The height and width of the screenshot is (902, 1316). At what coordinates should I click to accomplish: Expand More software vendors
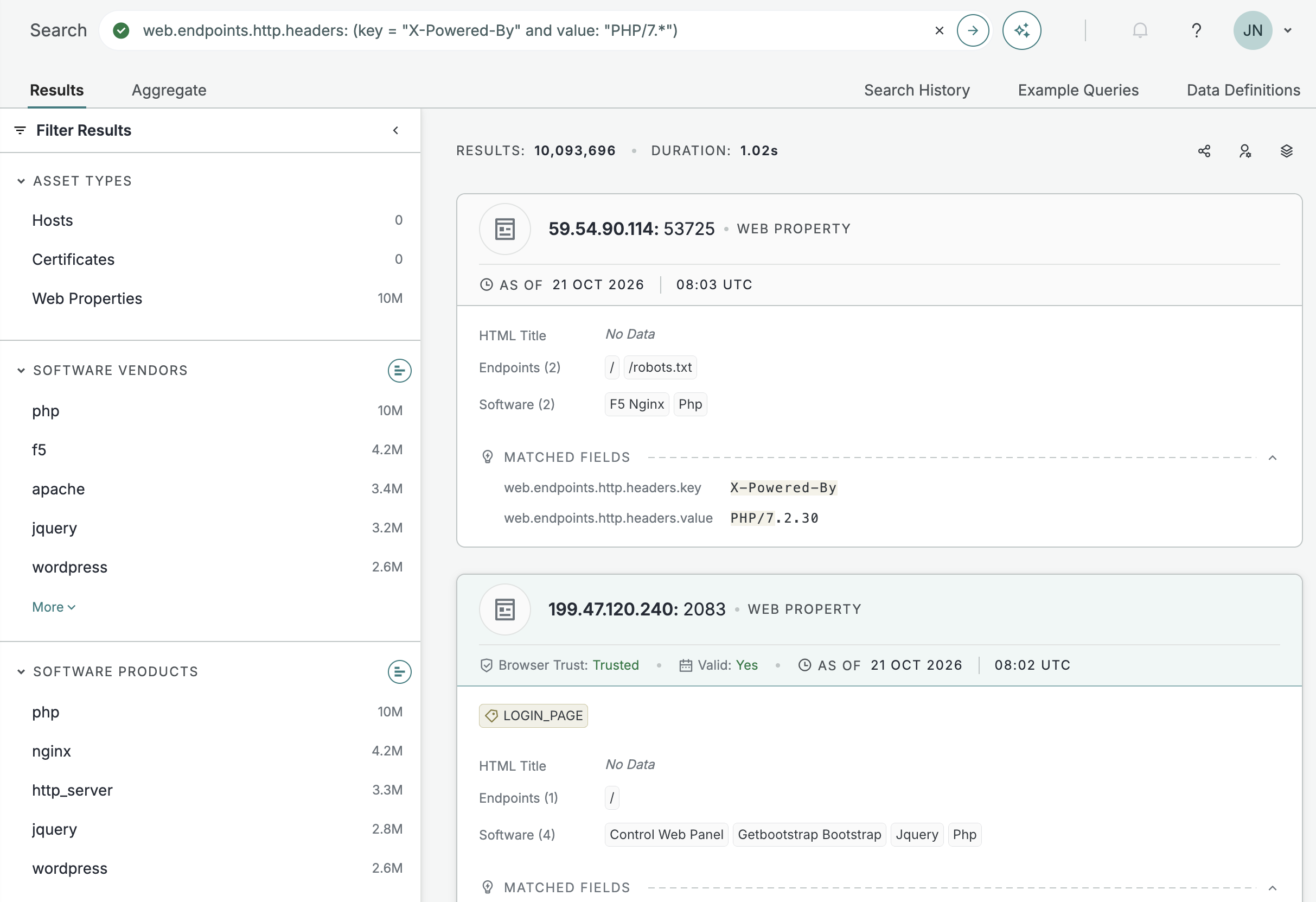(x=54, y=607)
